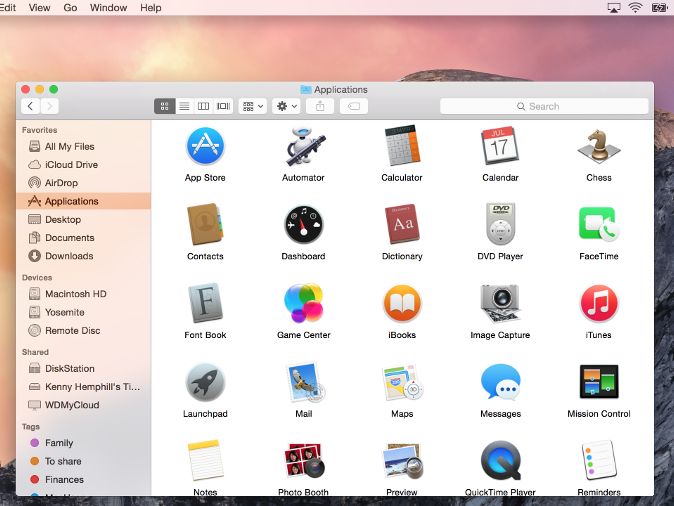Select the Notes app icon
Viewport: 674px width, 506px height.
coord(205,460)
